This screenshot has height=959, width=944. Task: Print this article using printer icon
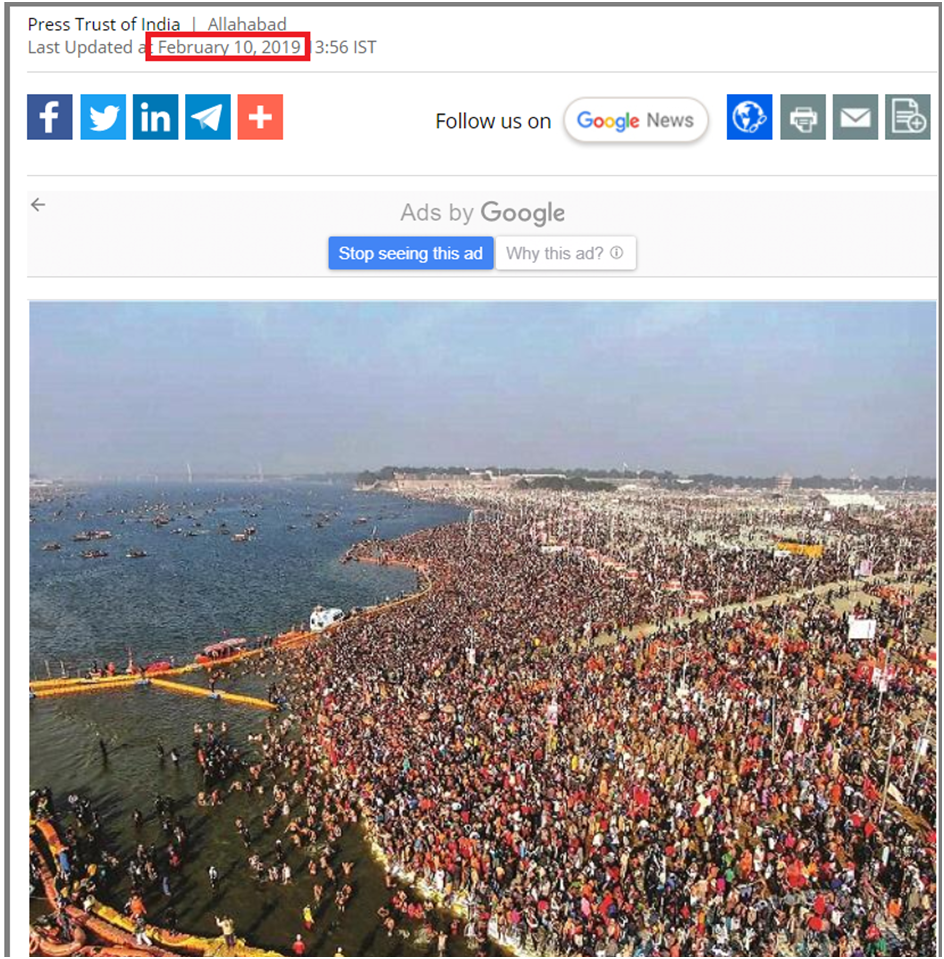pos(803,117)
